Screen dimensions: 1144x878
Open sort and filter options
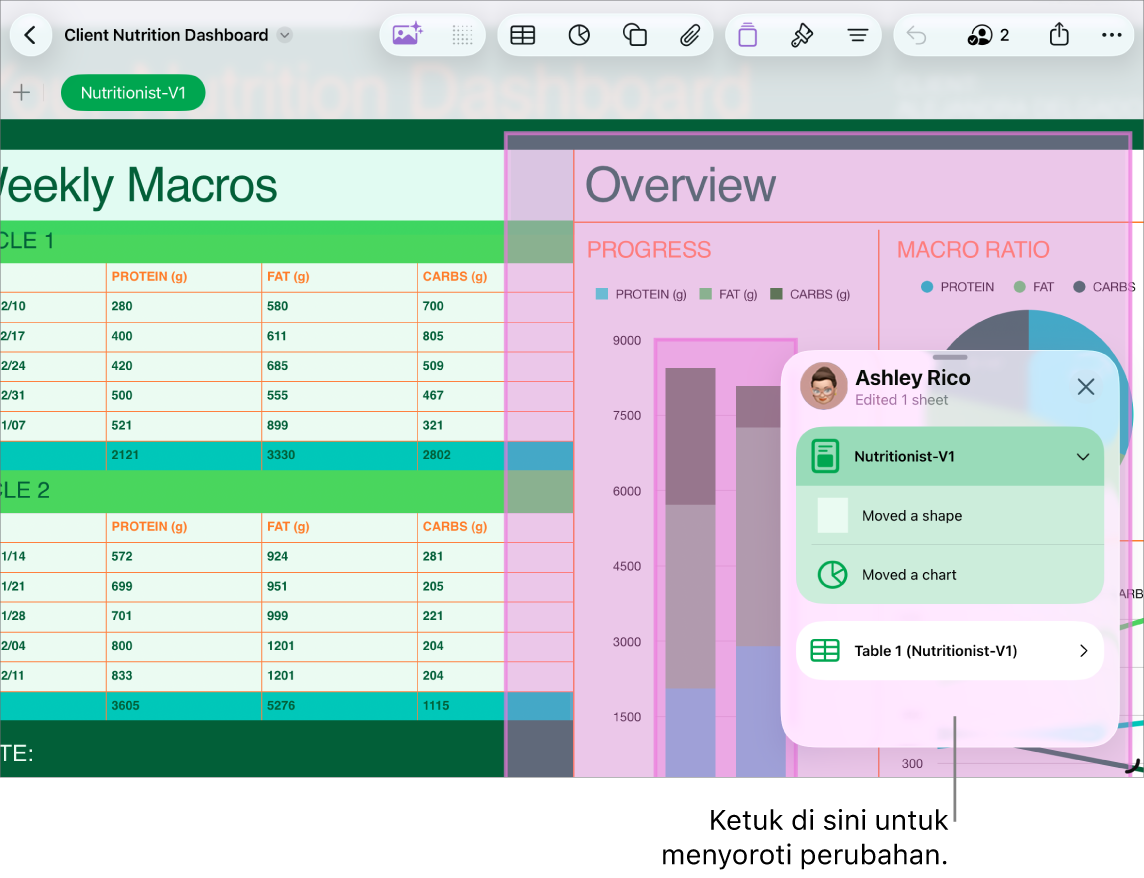point(858,35)
